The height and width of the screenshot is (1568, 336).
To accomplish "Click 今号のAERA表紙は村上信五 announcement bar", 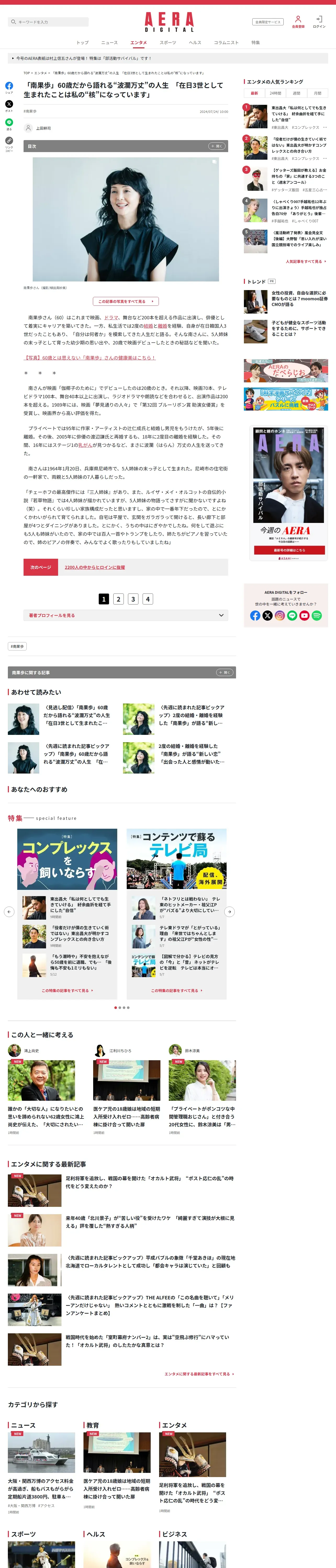I will pyautogui.click(x=168, y=59).
